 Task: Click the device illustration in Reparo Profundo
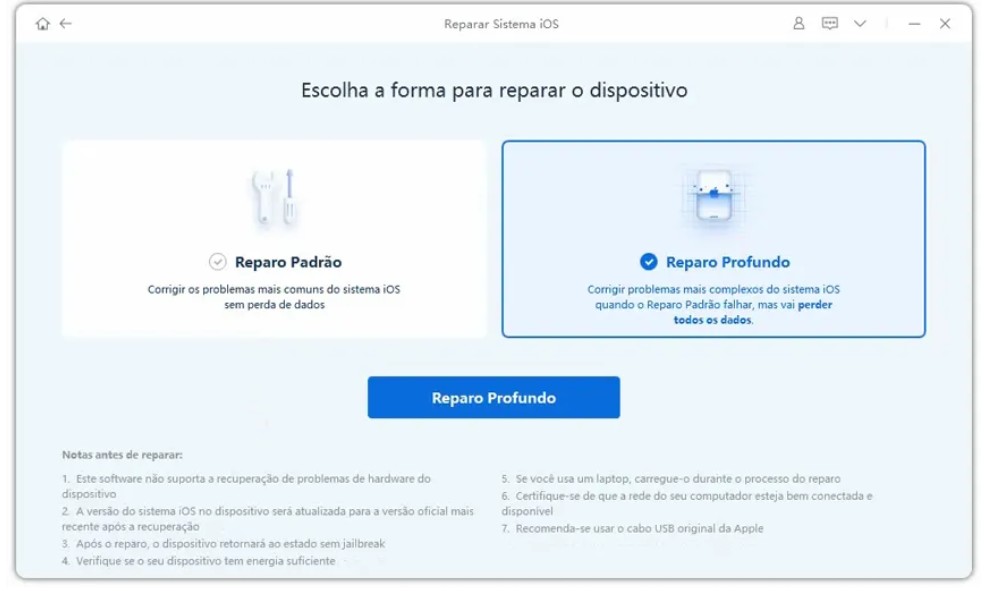pos(713,199)
